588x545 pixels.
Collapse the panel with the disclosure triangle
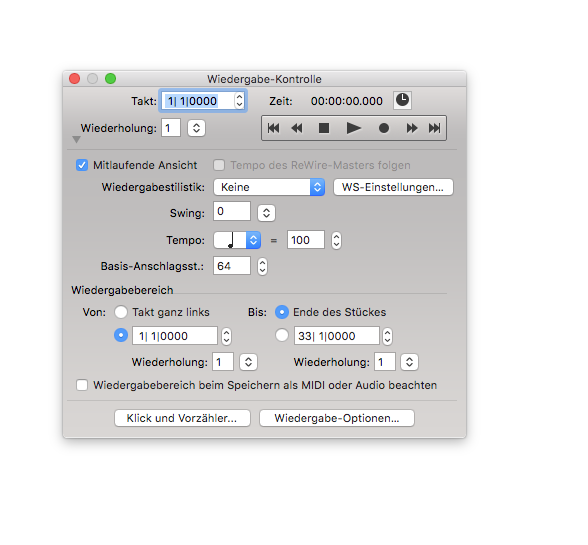[76, 140]
